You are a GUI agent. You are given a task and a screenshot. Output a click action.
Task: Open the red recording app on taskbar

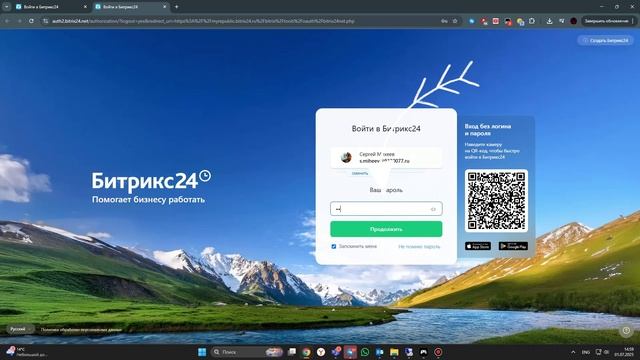click(x=438, y=352)
